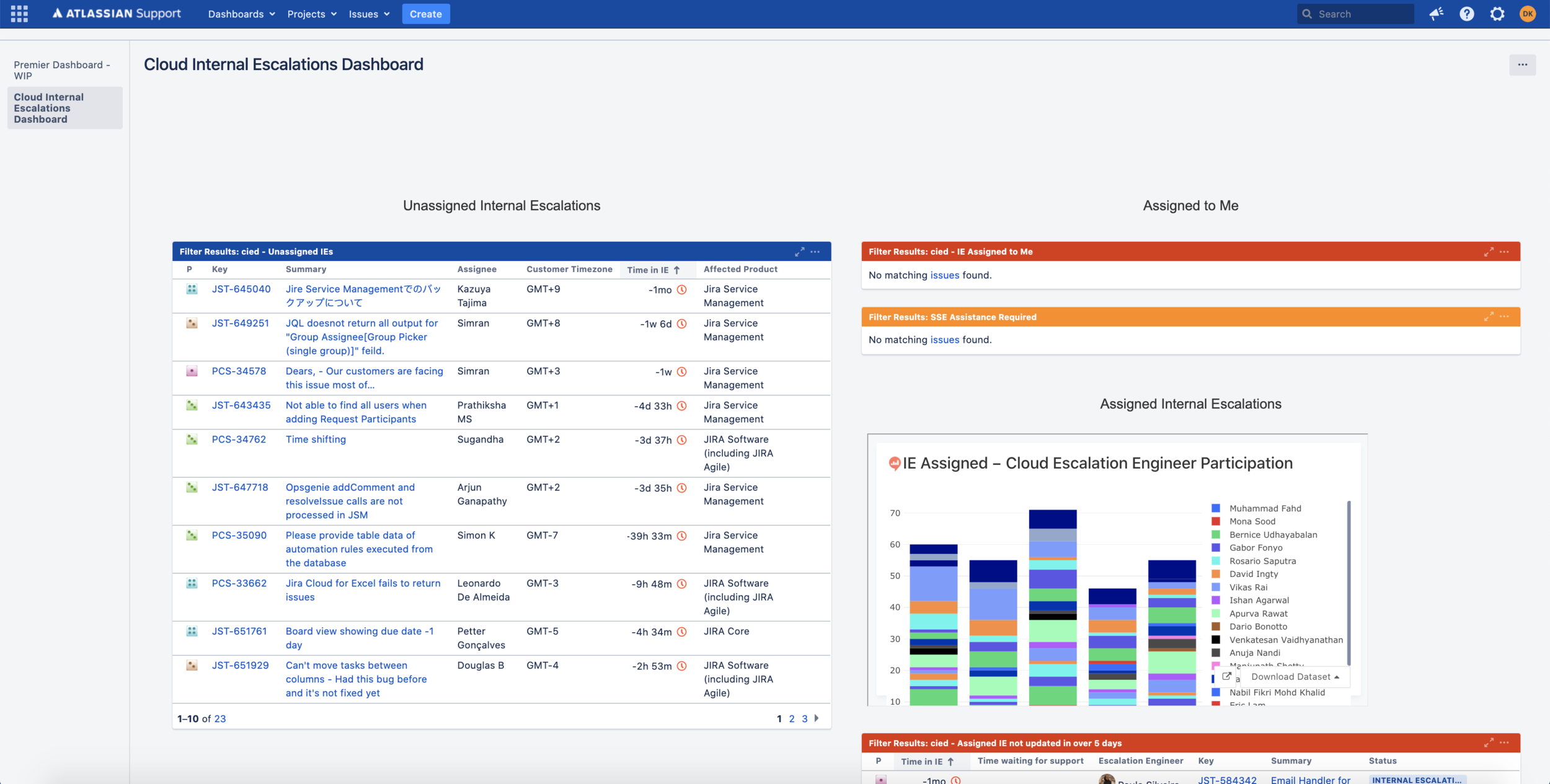Click priority icon for JST-643435

(192, 405)
